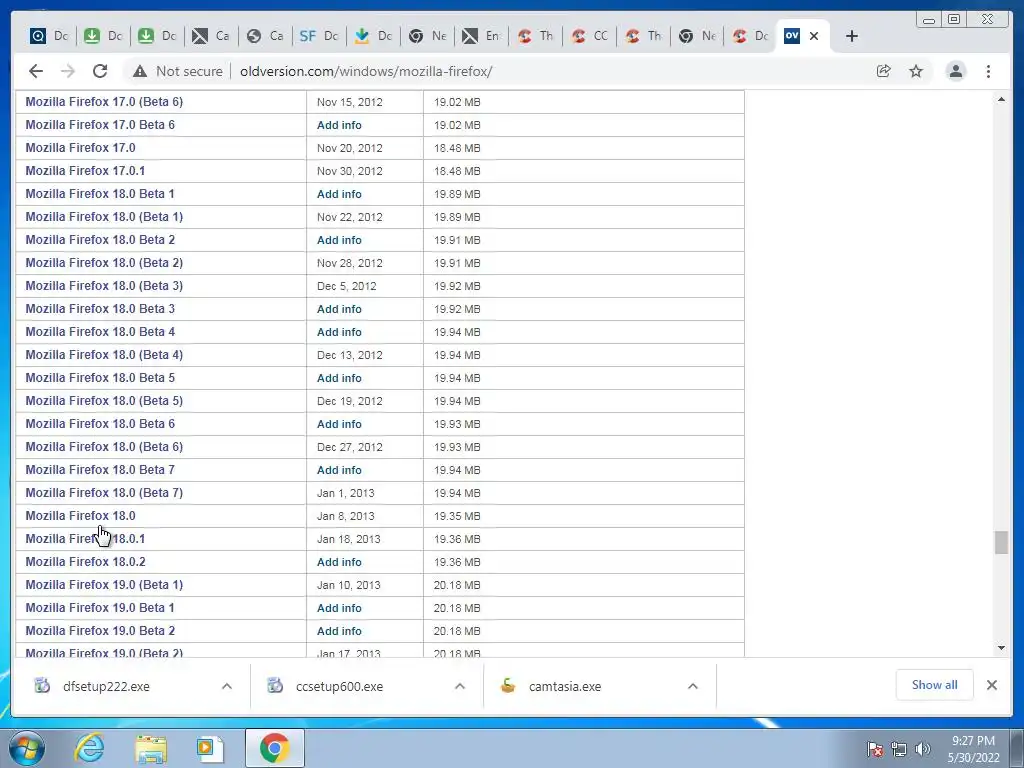Screen dimensions: 1024x768
Task: Click dfsetup222.exe file icon in downloads bar
Action: [42, 686]
